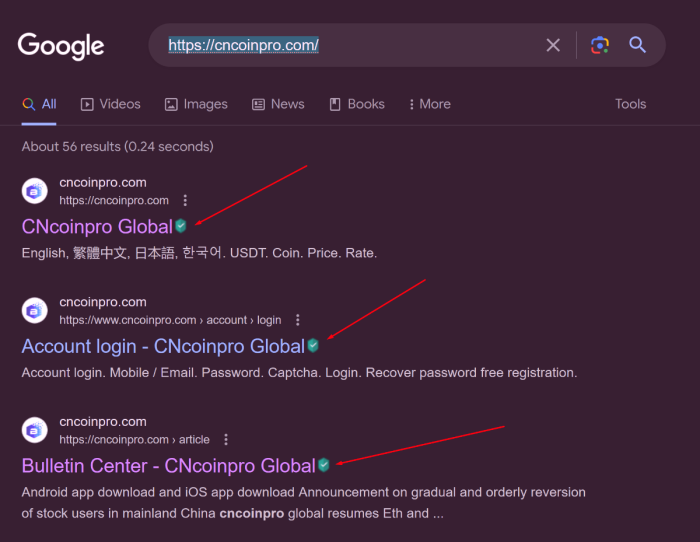Click the About 56 results stats text
Viewport: 700px width, 542px height.
[117, 146]
